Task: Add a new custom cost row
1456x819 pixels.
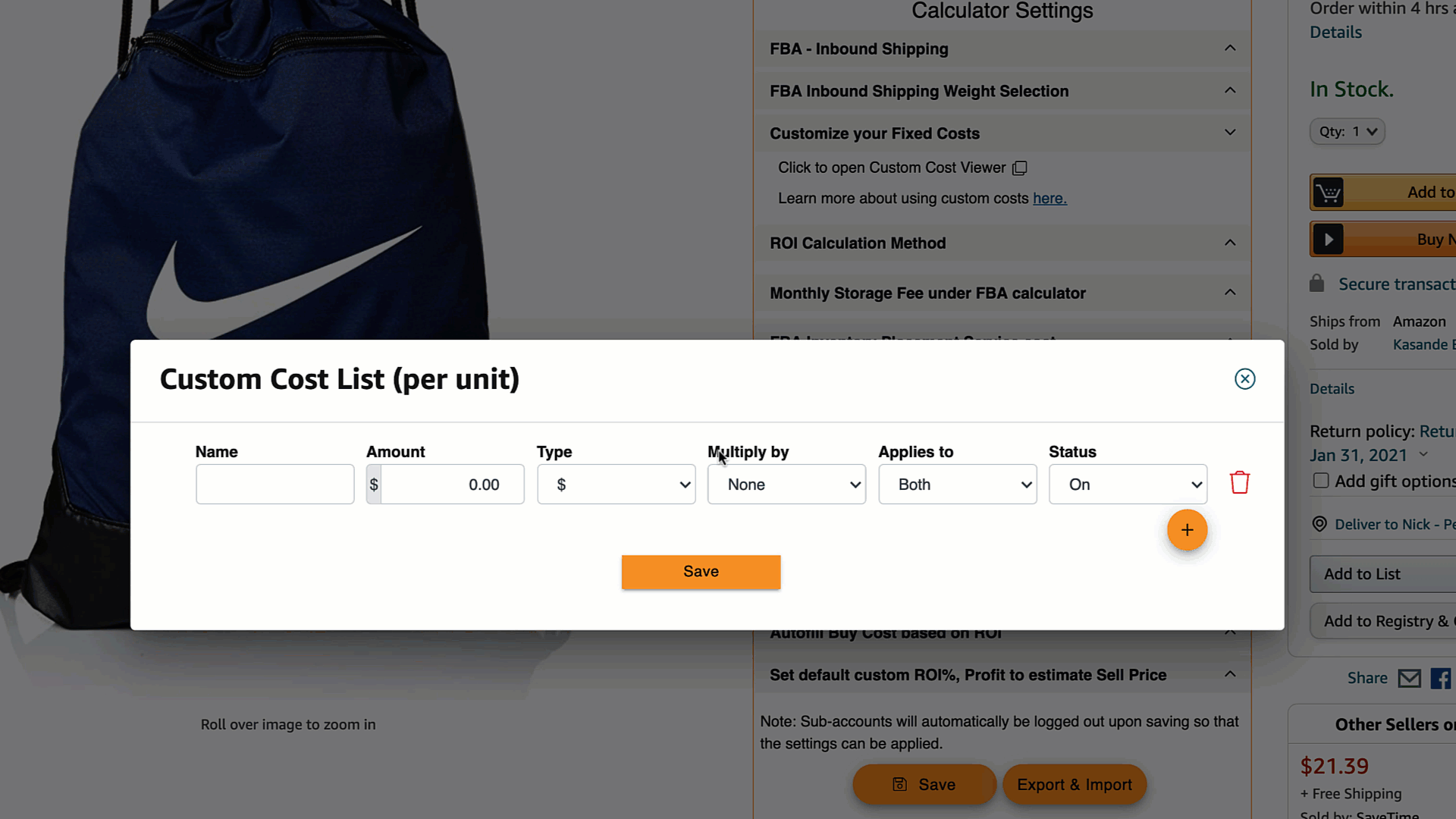Action: point(1187,530)
